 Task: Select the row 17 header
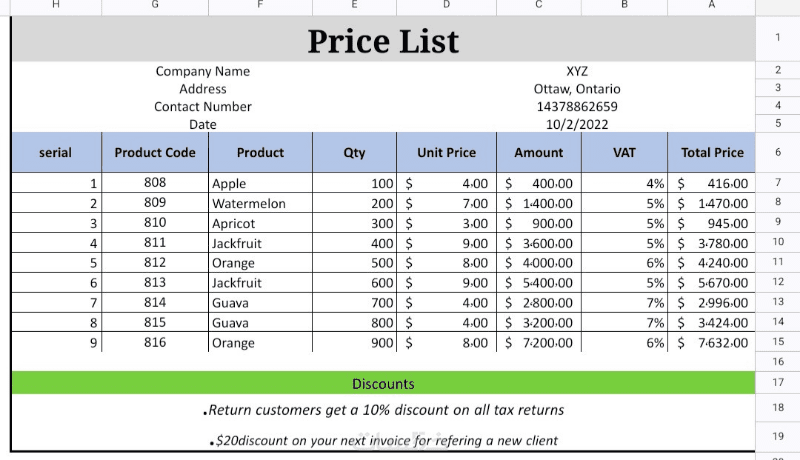(x=777, y=383)
